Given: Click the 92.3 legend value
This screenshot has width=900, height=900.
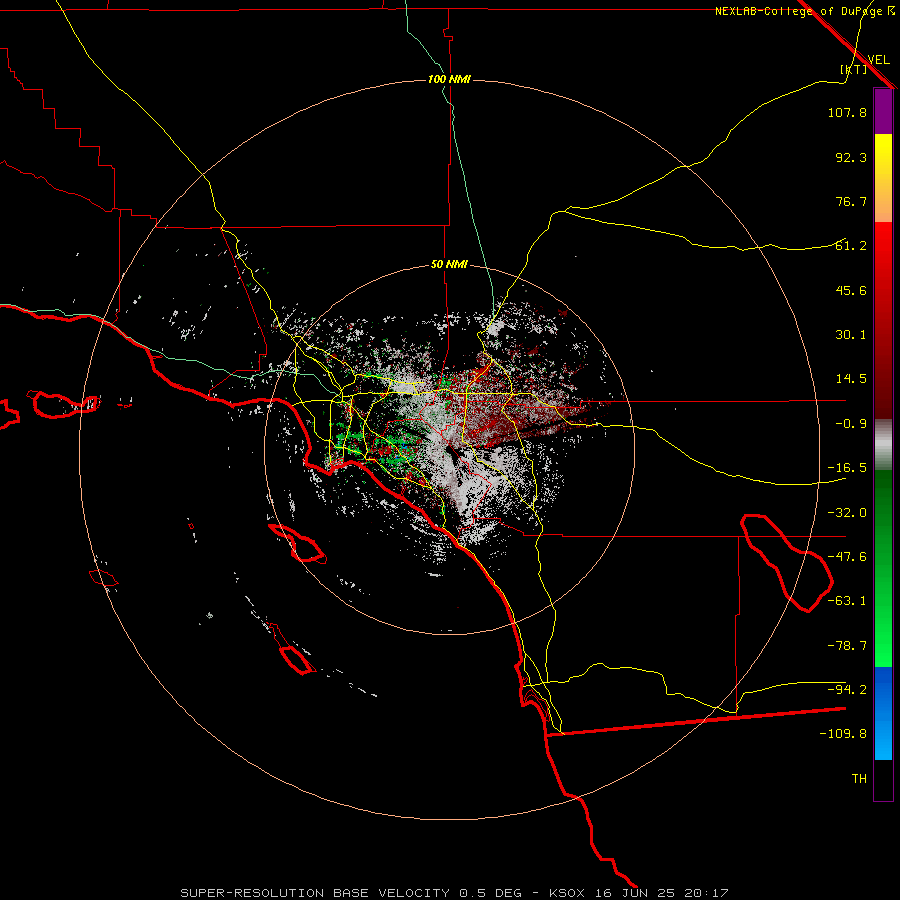Looking at the screenshot, I should click(851, 157).
